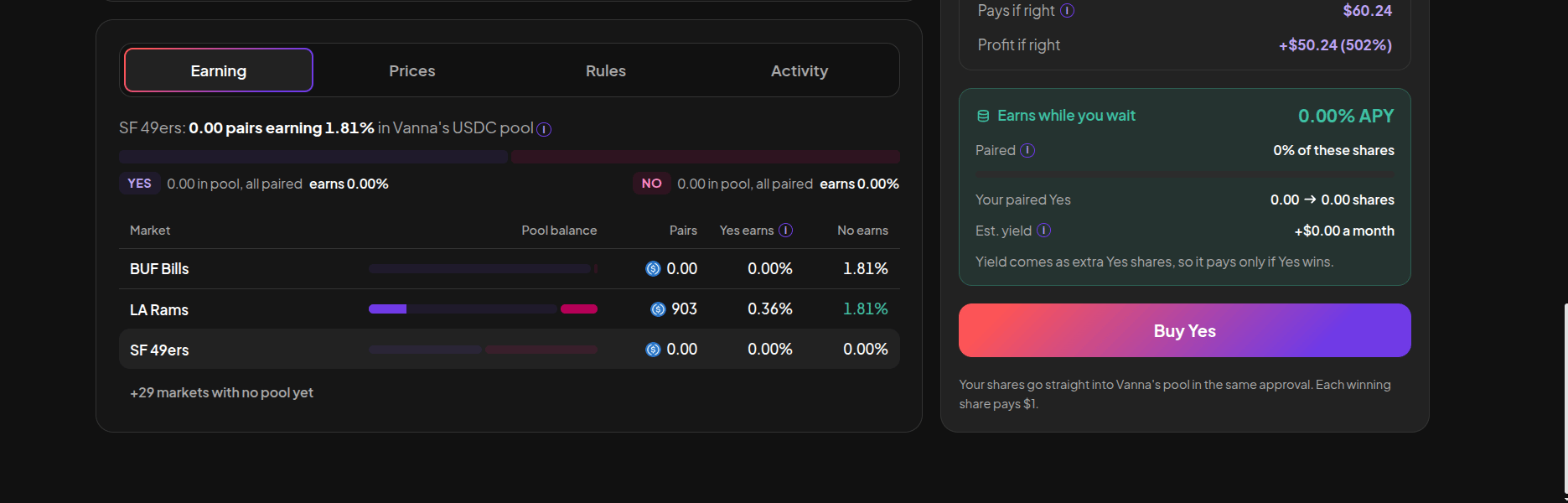
Task: Open the Prices tab
Action: [x=412, y=70]
